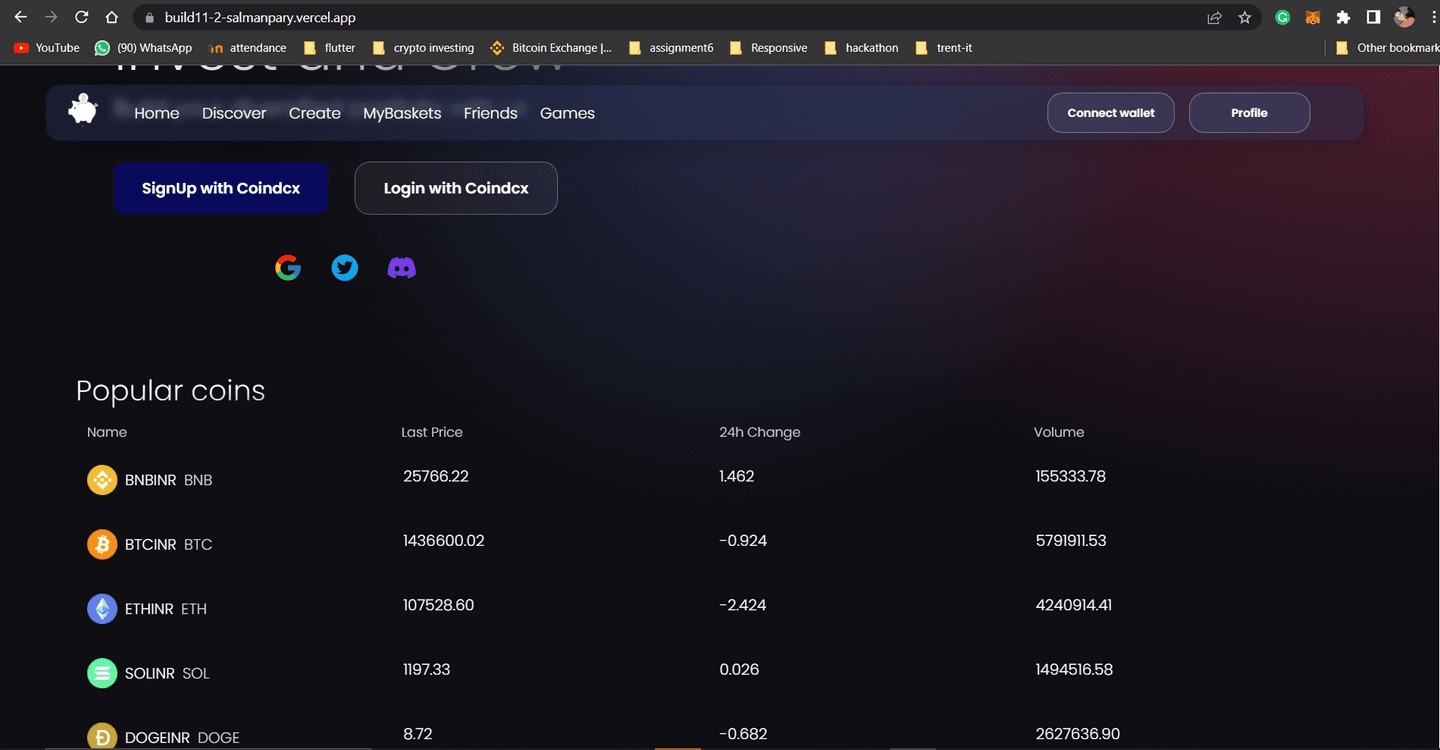The width and height of the screenshot is (1440, 750).
Task: Click the piggy bank logo icon
Action: (83, 109)
